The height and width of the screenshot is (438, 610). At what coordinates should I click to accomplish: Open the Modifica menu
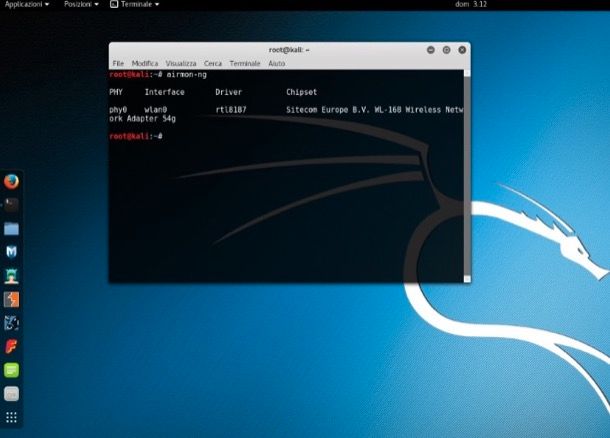pos(145,63)
